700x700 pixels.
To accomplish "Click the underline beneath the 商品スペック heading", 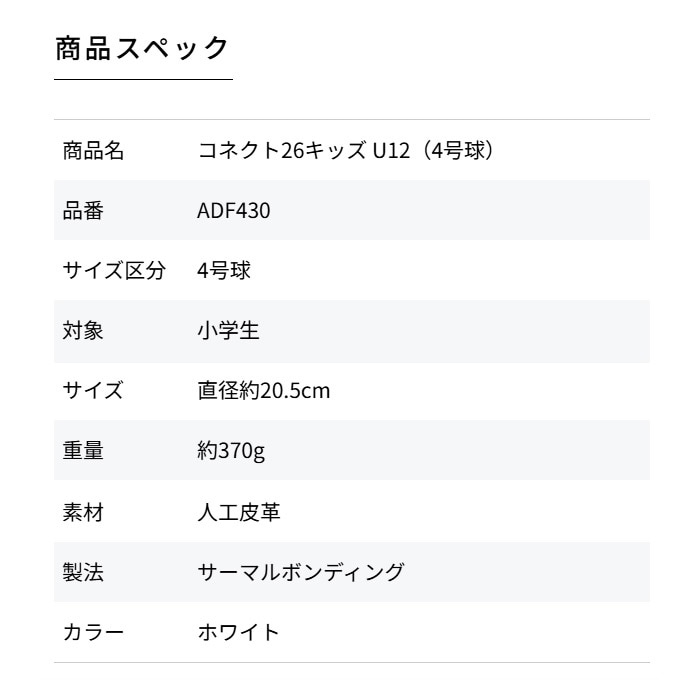I will click(143, 79).
